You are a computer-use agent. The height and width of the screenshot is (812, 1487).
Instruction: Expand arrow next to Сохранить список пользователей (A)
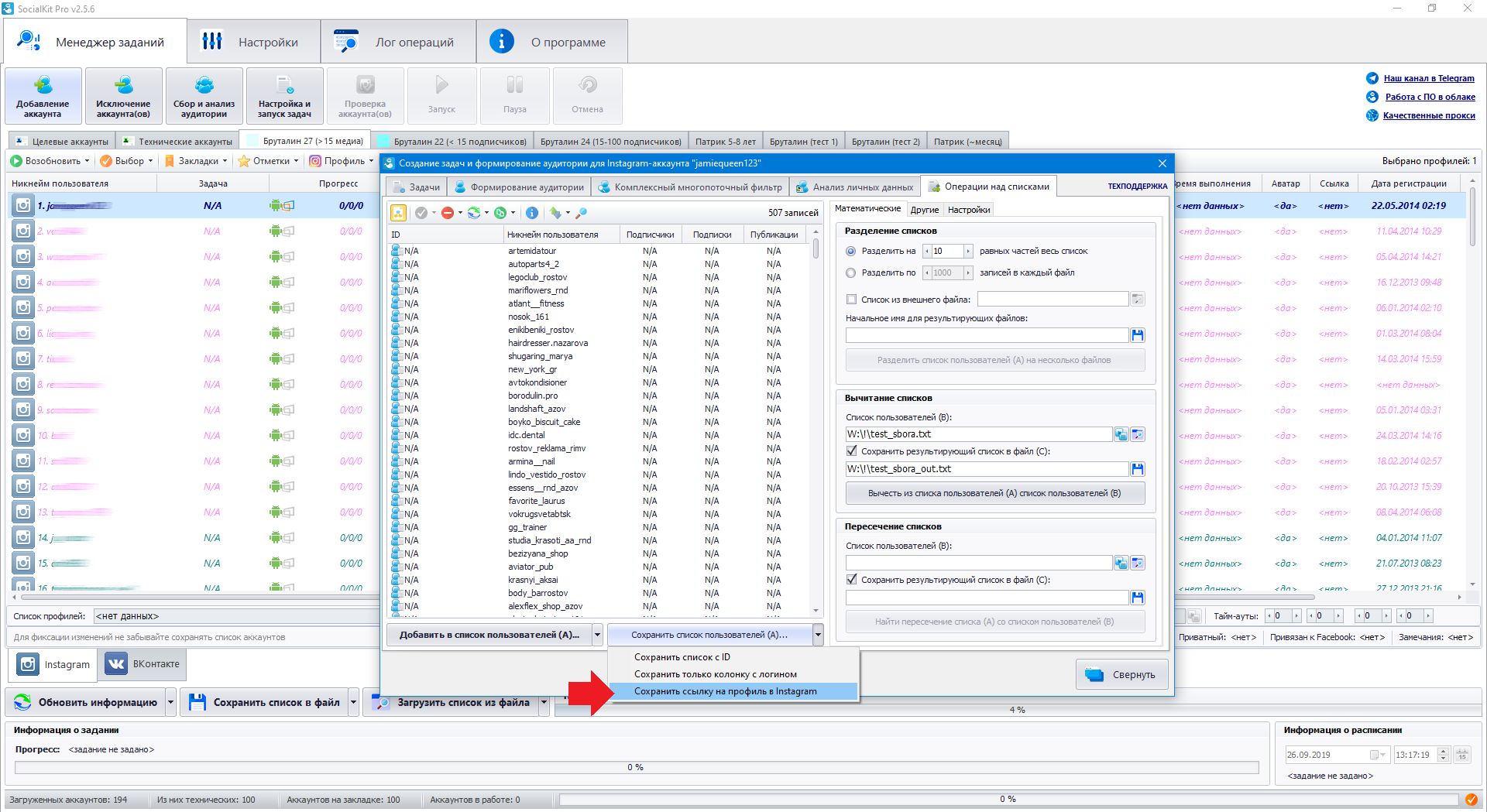coord(818,635)
